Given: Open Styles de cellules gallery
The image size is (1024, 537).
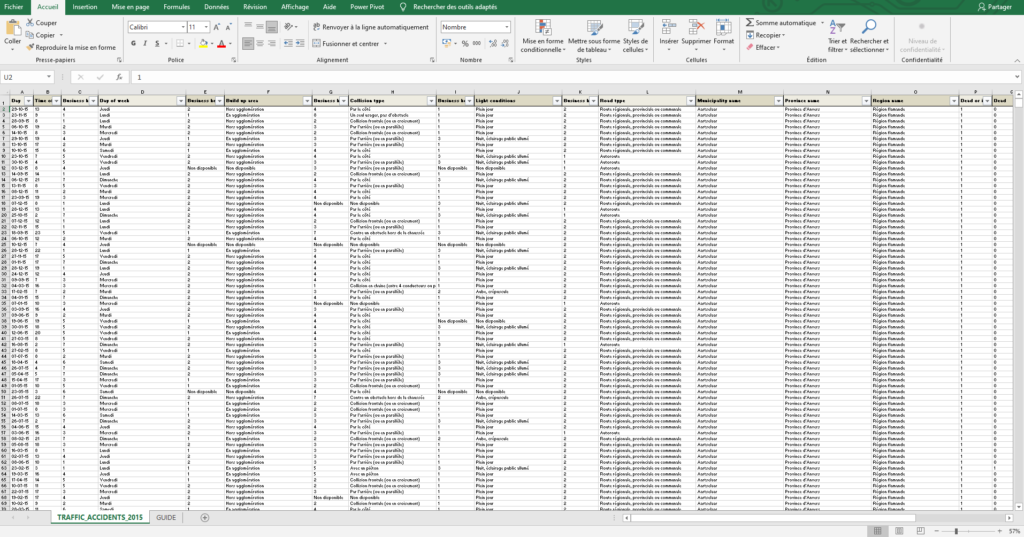Looking at the screenshot, I should (x=635, y=36).
